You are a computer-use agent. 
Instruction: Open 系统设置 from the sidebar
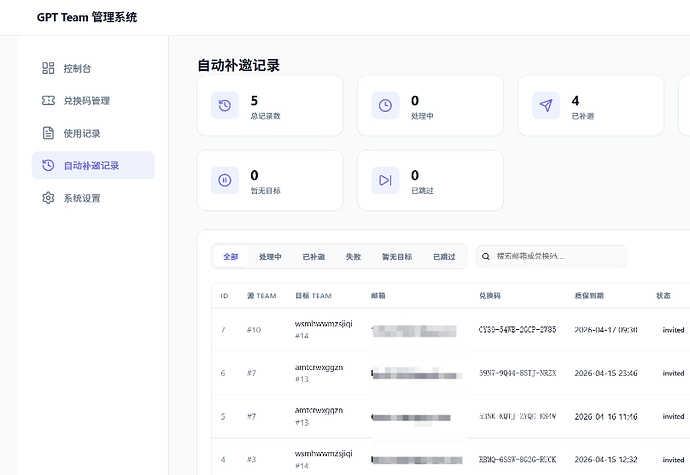[93, 198]
